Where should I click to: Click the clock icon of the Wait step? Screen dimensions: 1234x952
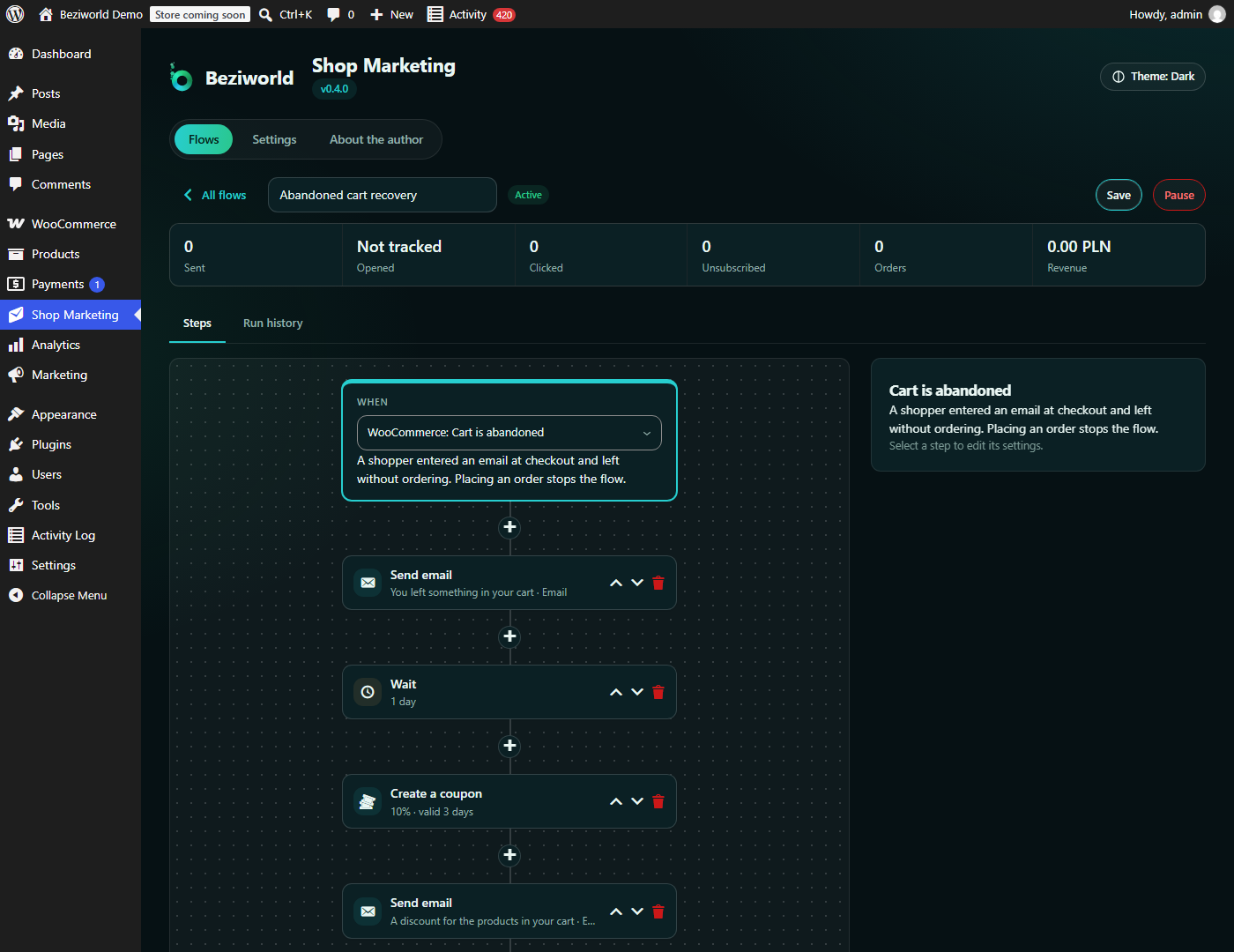point(368,692)
